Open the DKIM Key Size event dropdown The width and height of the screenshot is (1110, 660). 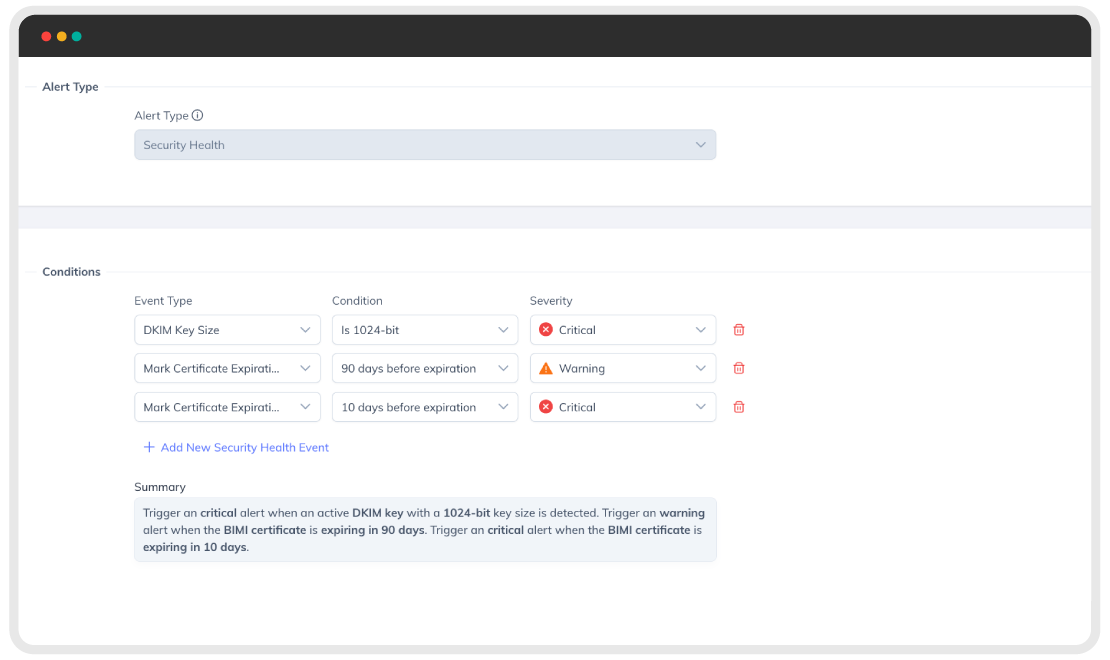(227, 330)
